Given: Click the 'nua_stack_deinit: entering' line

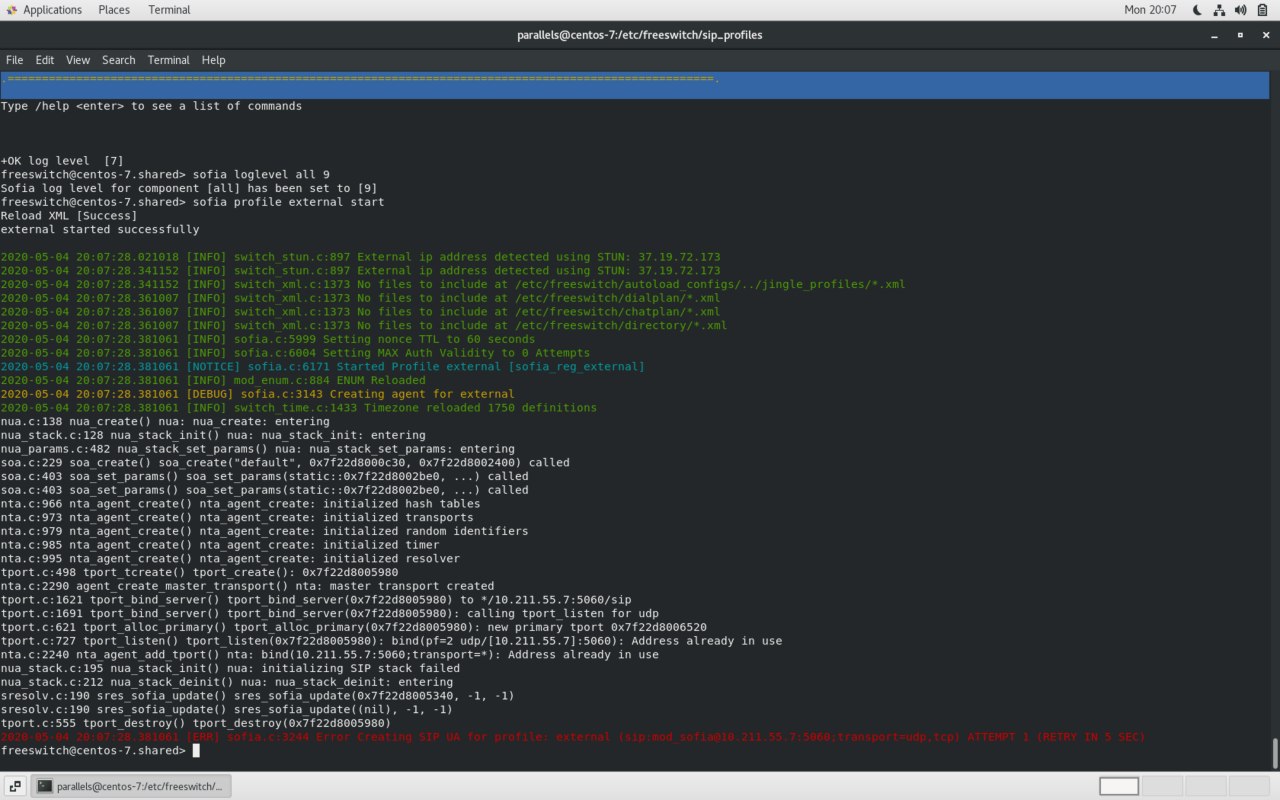Looking at the screenshot, I should (227, 682).
